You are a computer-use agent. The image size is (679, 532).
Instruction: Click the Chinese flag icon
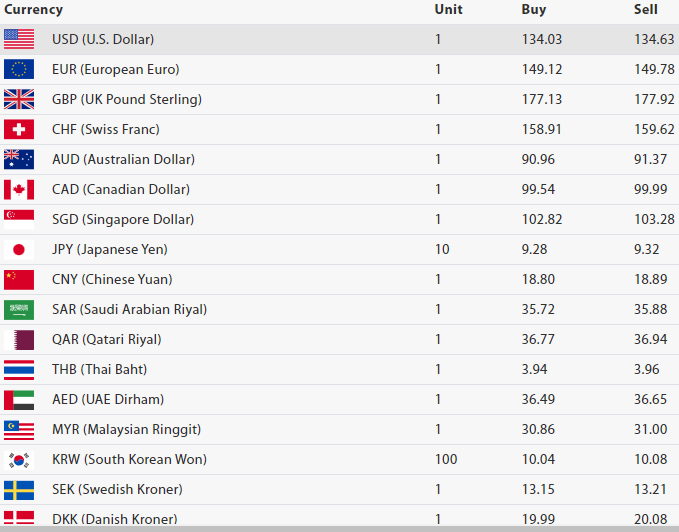[x=19, y=279]
